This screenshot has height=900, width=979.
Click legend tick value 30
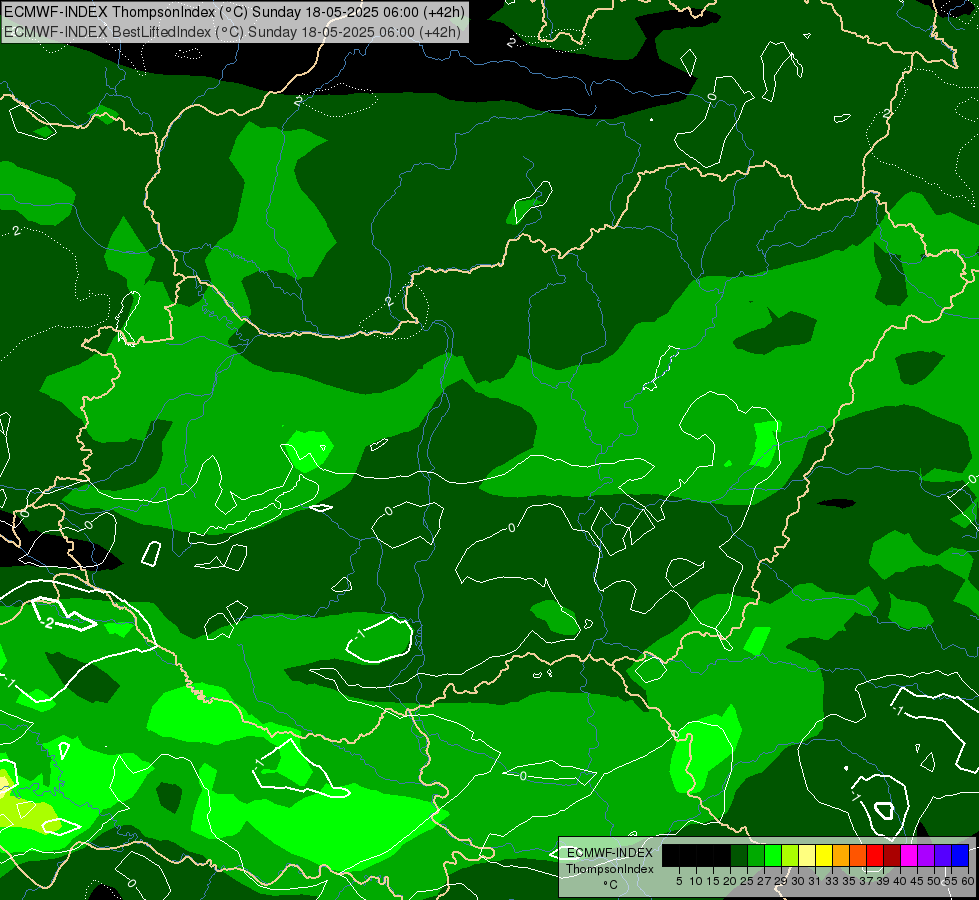pyautogui.click(x=798, y=881)
